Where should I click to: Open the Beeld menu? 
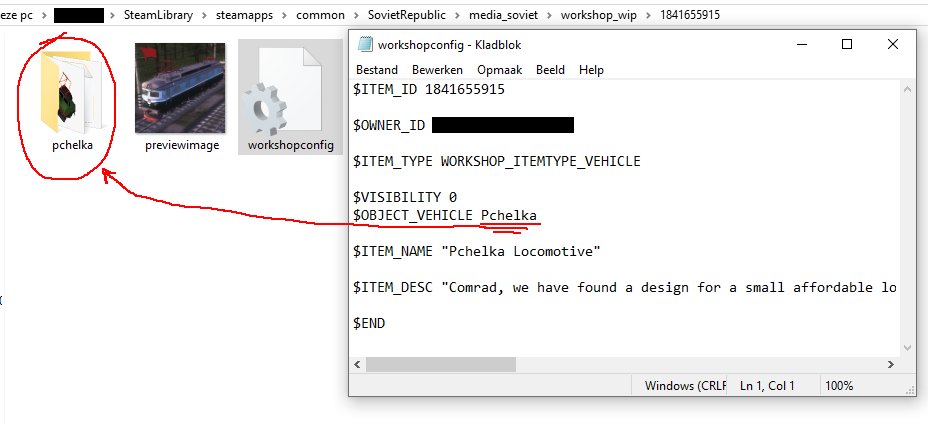tap(550, 70)
